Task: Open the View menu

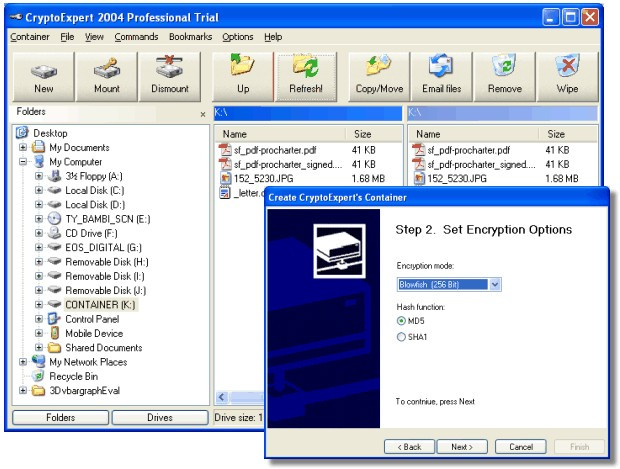Action: pyautogui.click(x=94, y=37)
